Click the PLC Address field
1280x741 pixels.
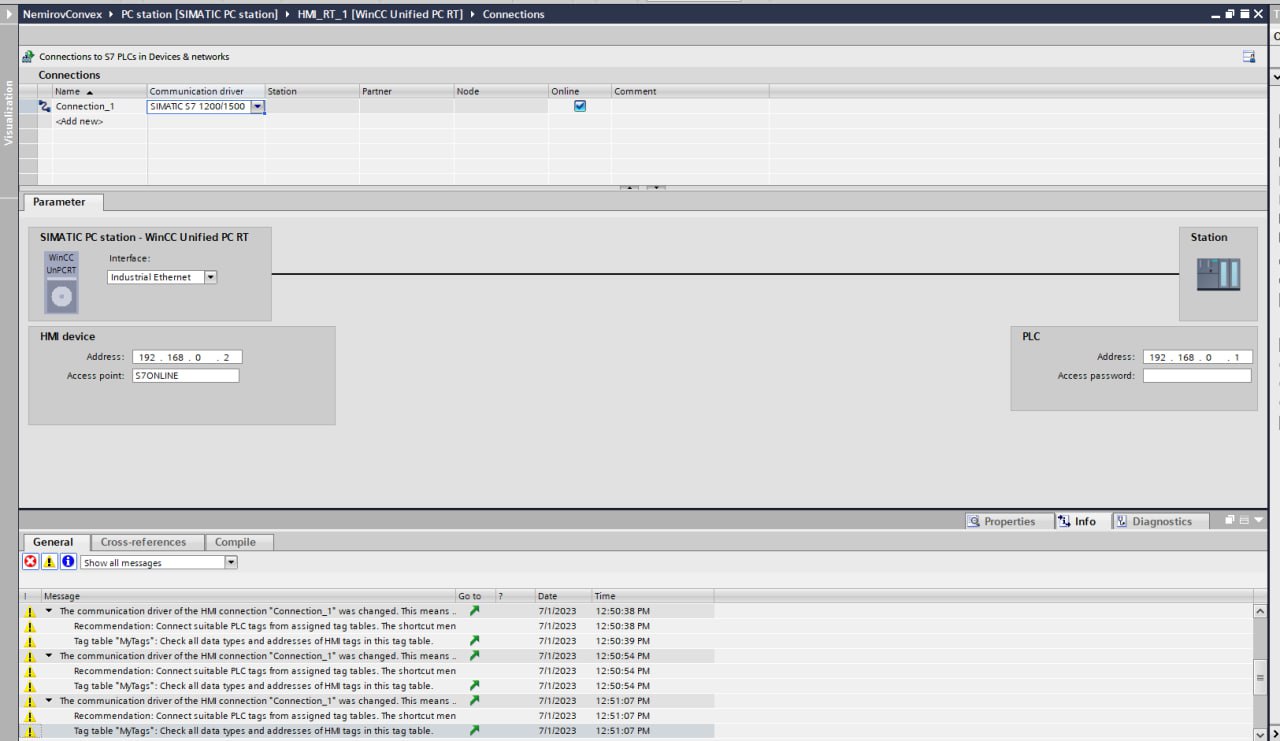1197,357
